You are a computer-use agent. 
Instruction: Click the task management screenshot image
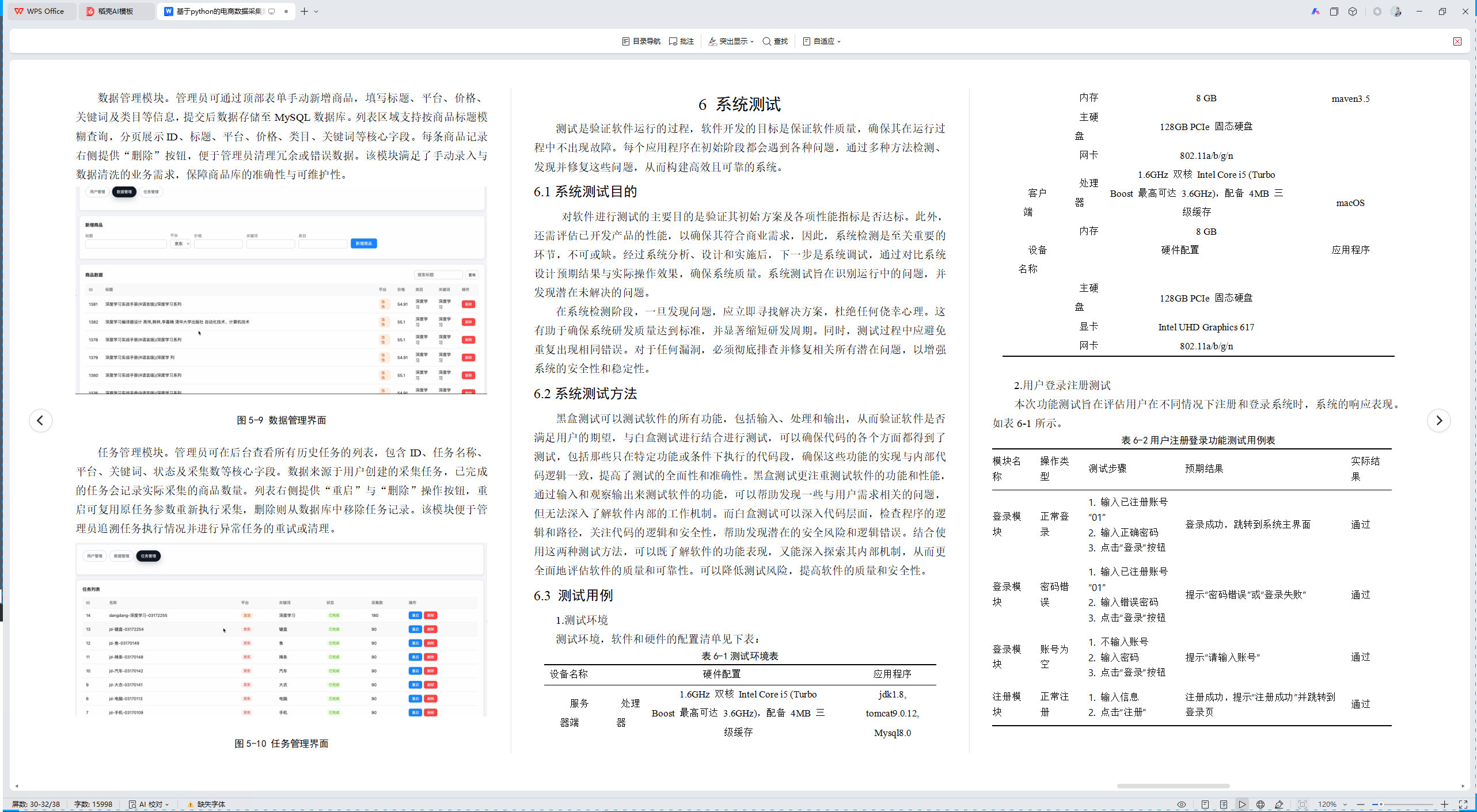point(281,630)
